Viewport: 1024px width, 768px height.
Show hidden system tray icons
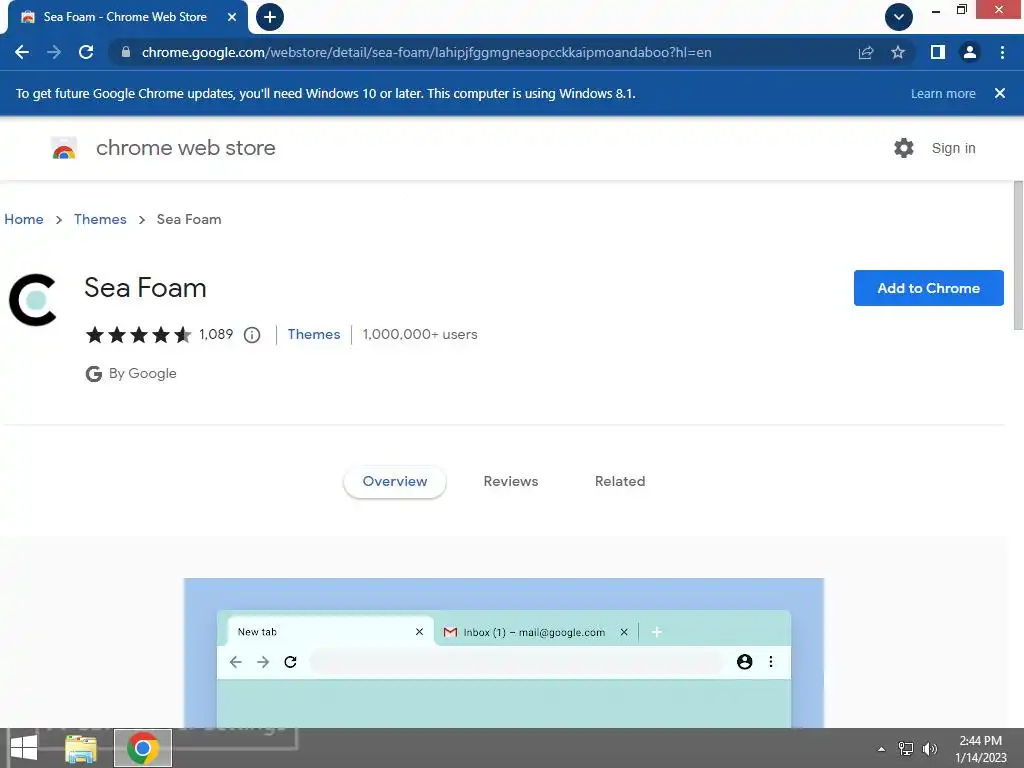(x=882, y=749)
